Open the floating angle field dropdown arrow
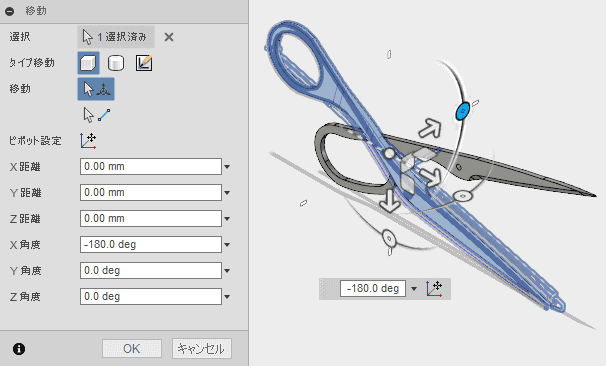The height and width of the screenshot is (366, 606). click(414, 289)
